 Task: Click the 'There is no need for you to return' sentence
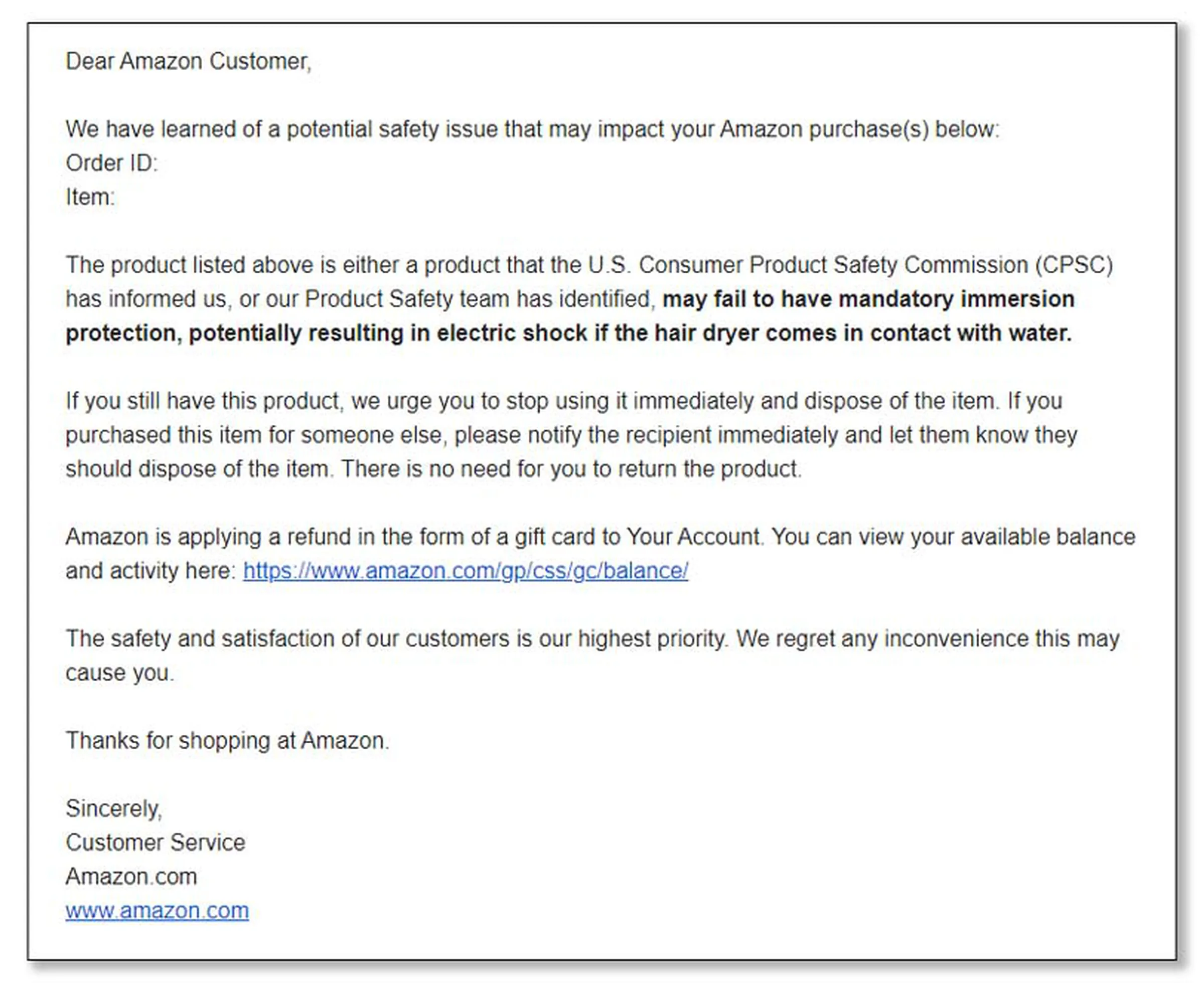(x=571, y=469)
